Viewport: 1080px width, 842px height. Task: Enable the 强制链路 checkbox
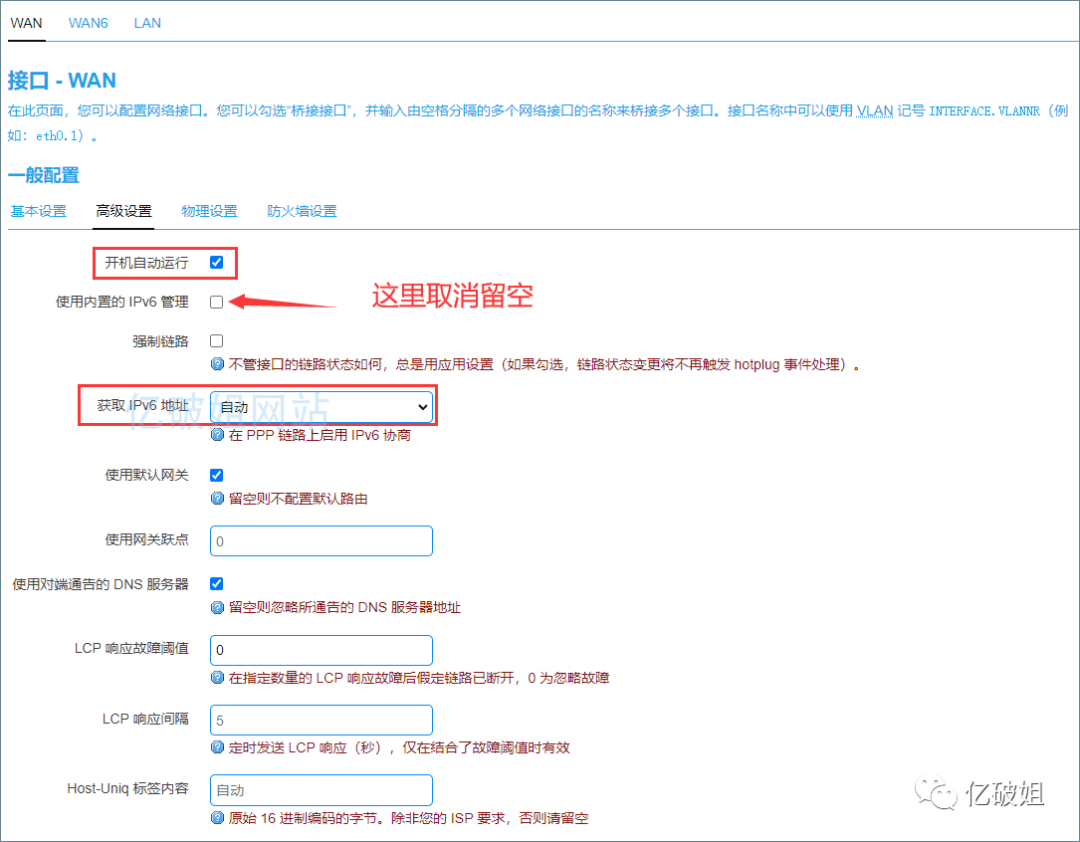click(216, 340)
